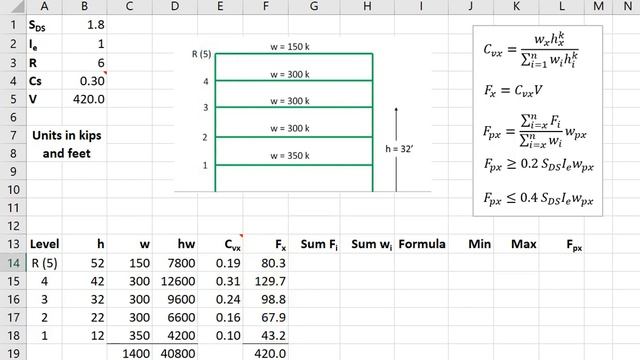Click the Fx value 129.7 cell

pyautogui.click(x=266, y=281)
